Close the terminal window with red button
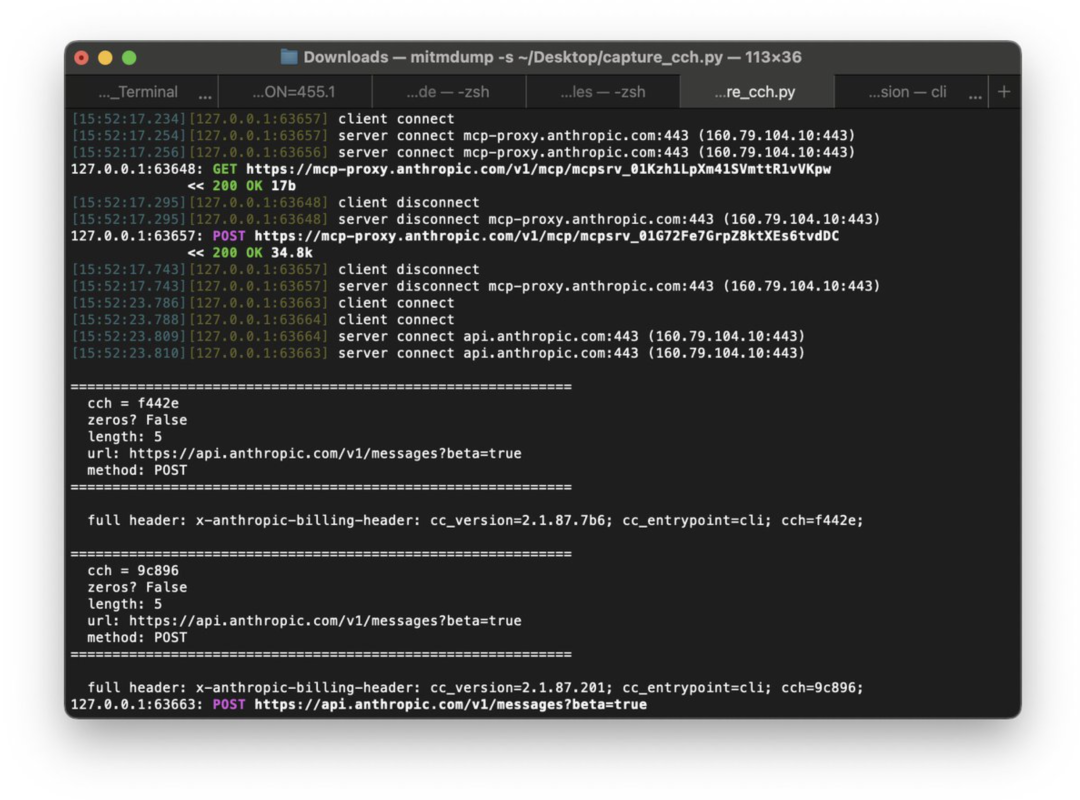The width and height of the screenshot is (1080, 800). pos(82,58)
